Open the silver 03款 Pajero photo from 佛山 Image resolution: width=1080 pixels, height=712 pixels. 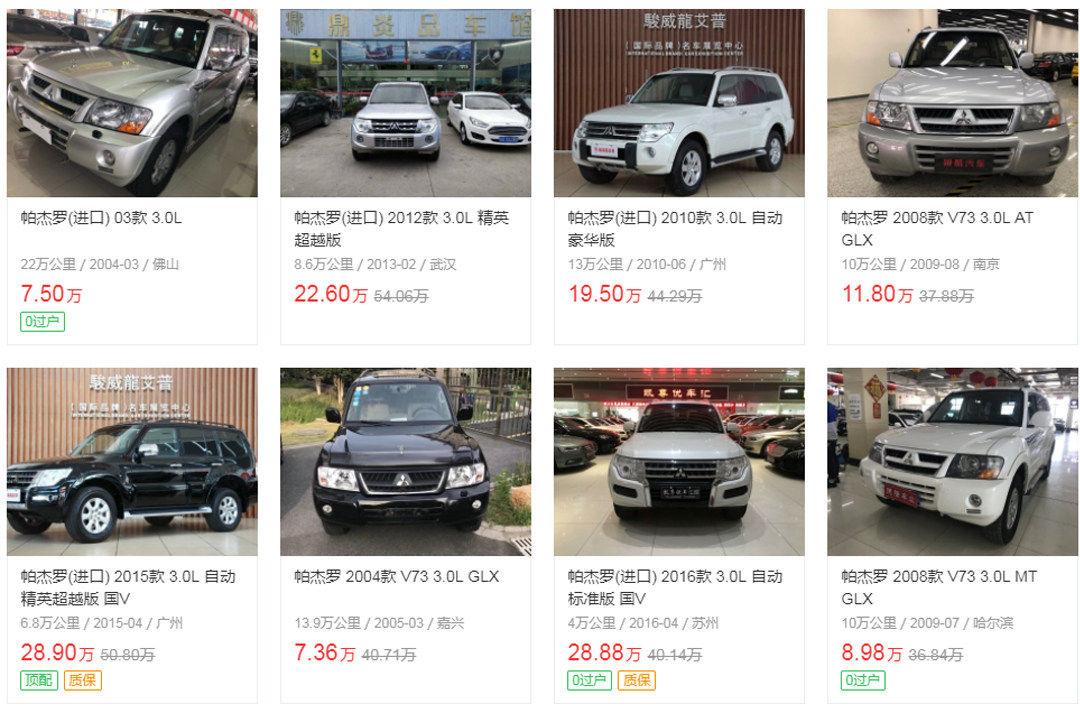(132, 103)
